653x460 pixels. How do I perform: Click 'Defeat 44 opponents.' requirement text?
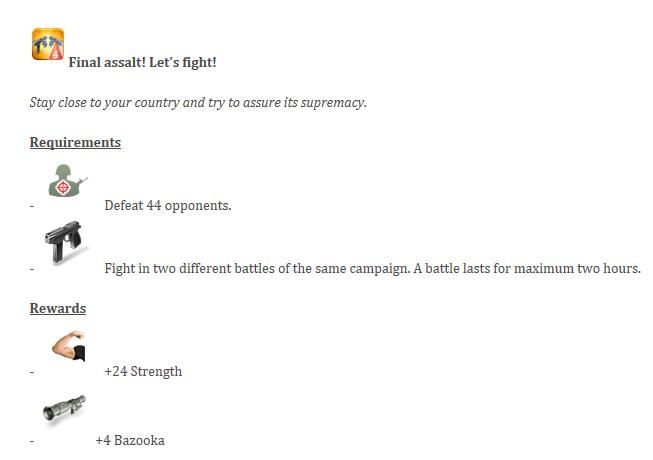168,205
